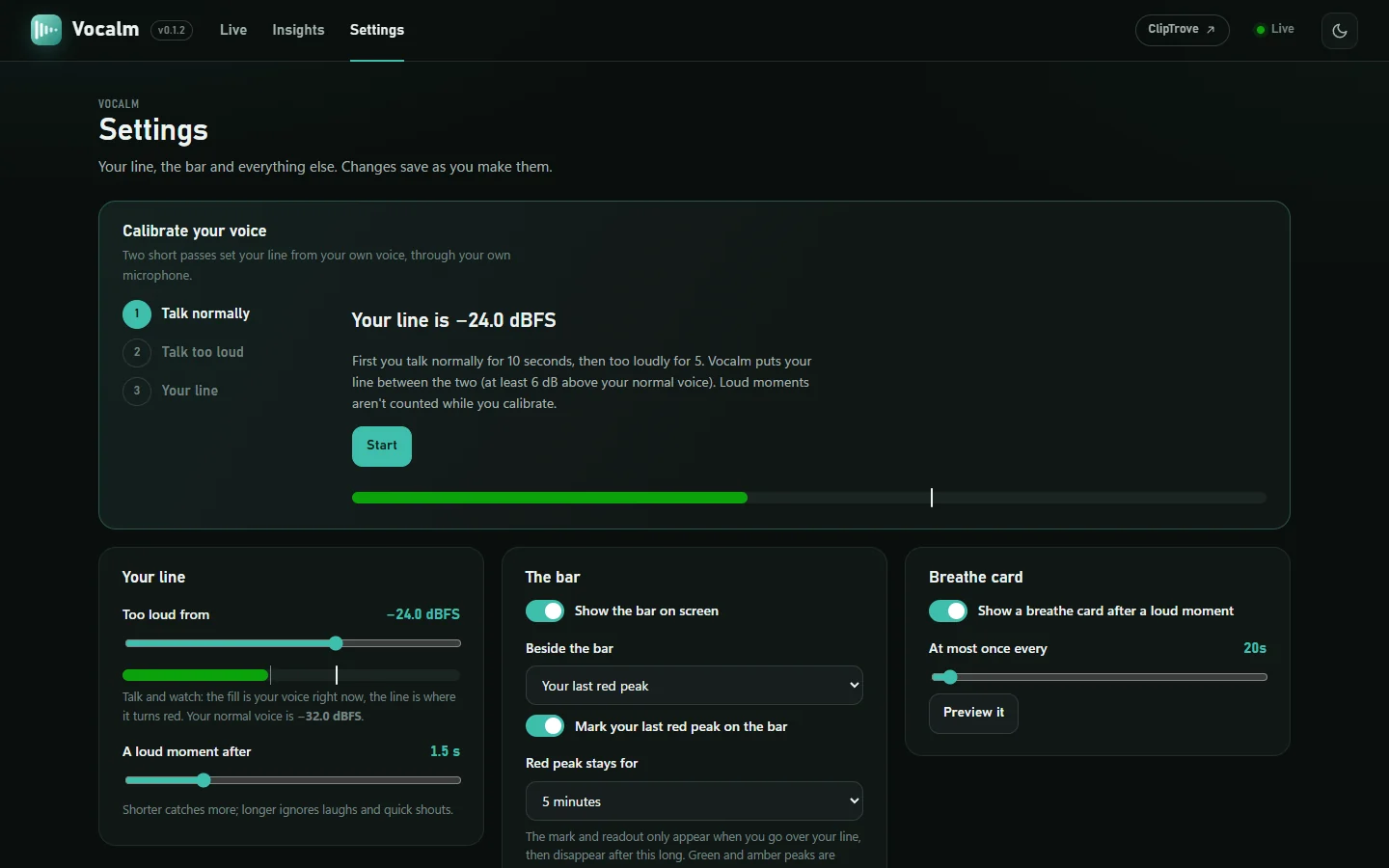Toggle Show a breathe card switch
1389x868 pixels.
click(948, 611)
